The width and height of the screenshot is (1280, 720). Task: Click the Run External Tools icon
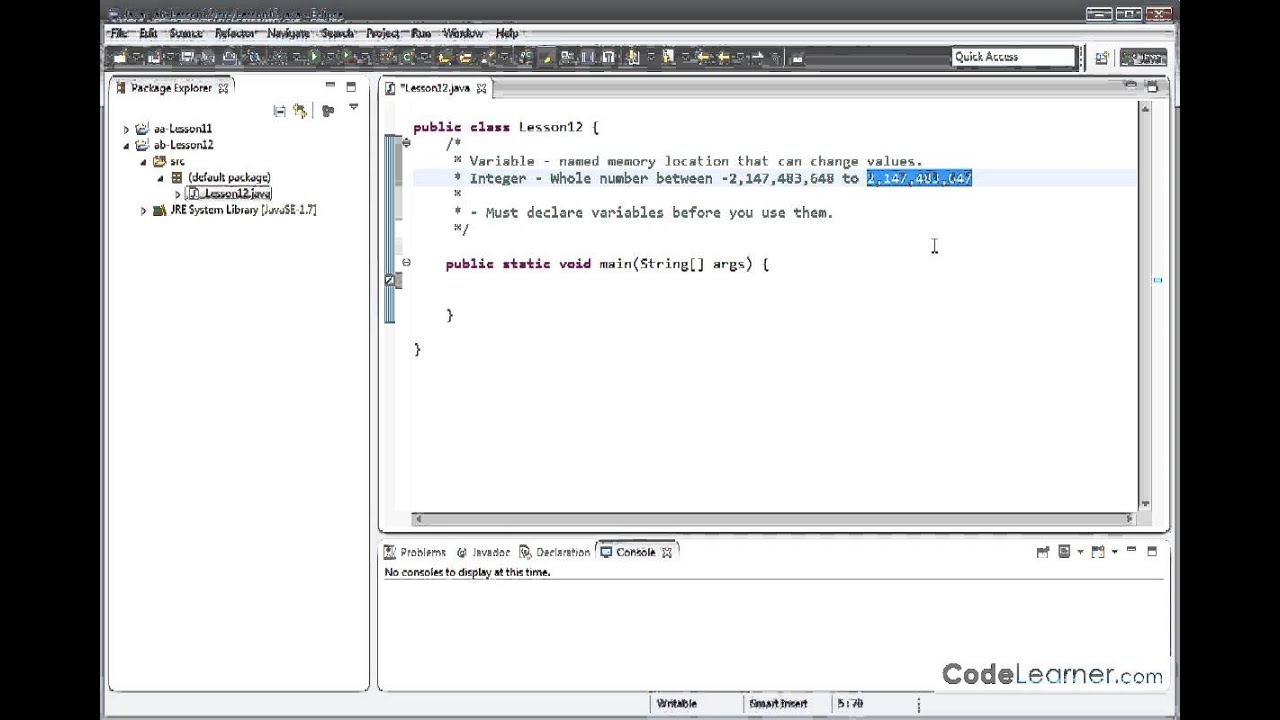click(349, 57)
